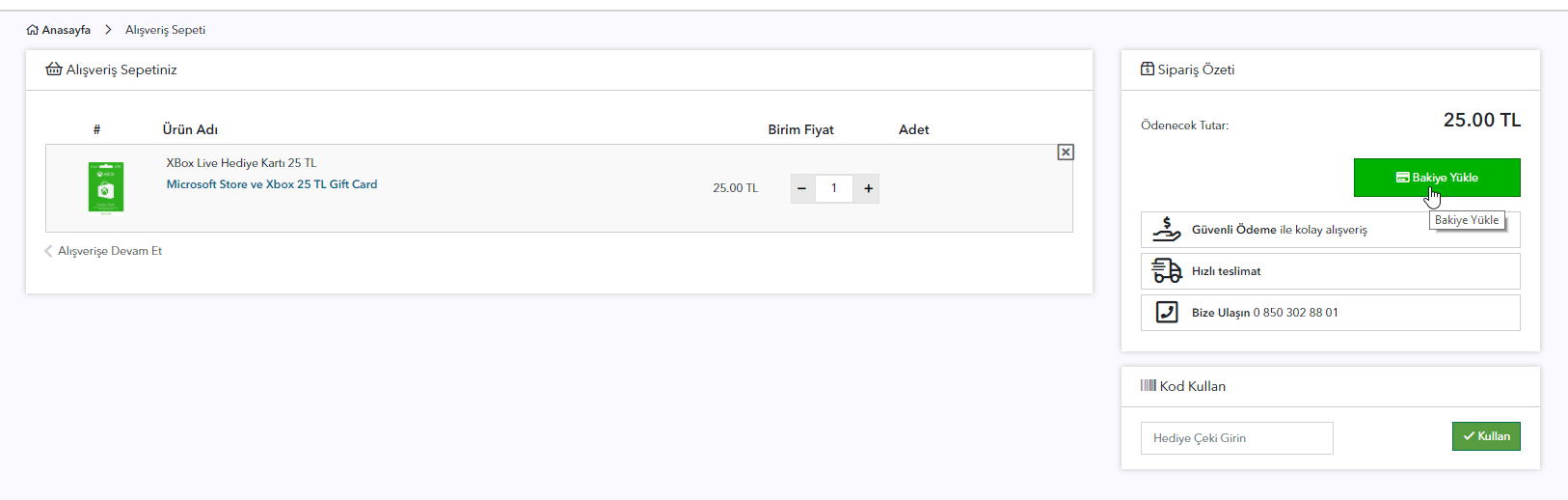Click the home icon in breadcrumb

[33, 30]
